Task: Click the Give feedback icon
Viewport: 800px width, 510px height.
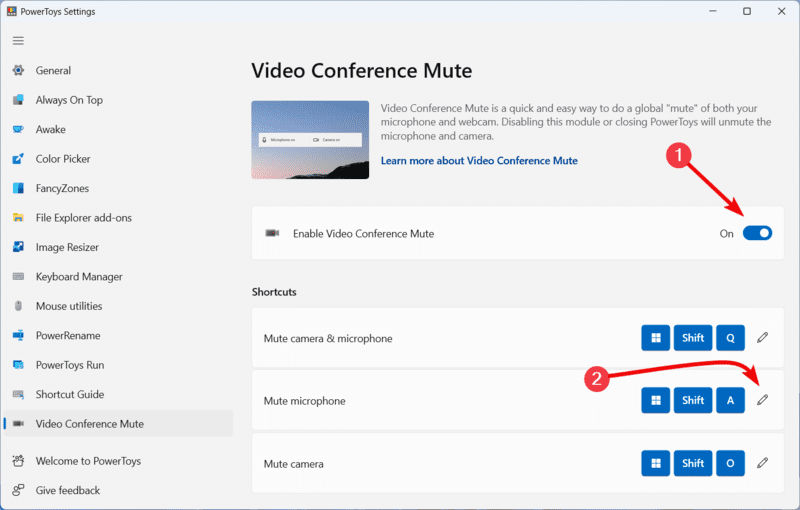Action: pyautogui.click(x=18, y=490)
